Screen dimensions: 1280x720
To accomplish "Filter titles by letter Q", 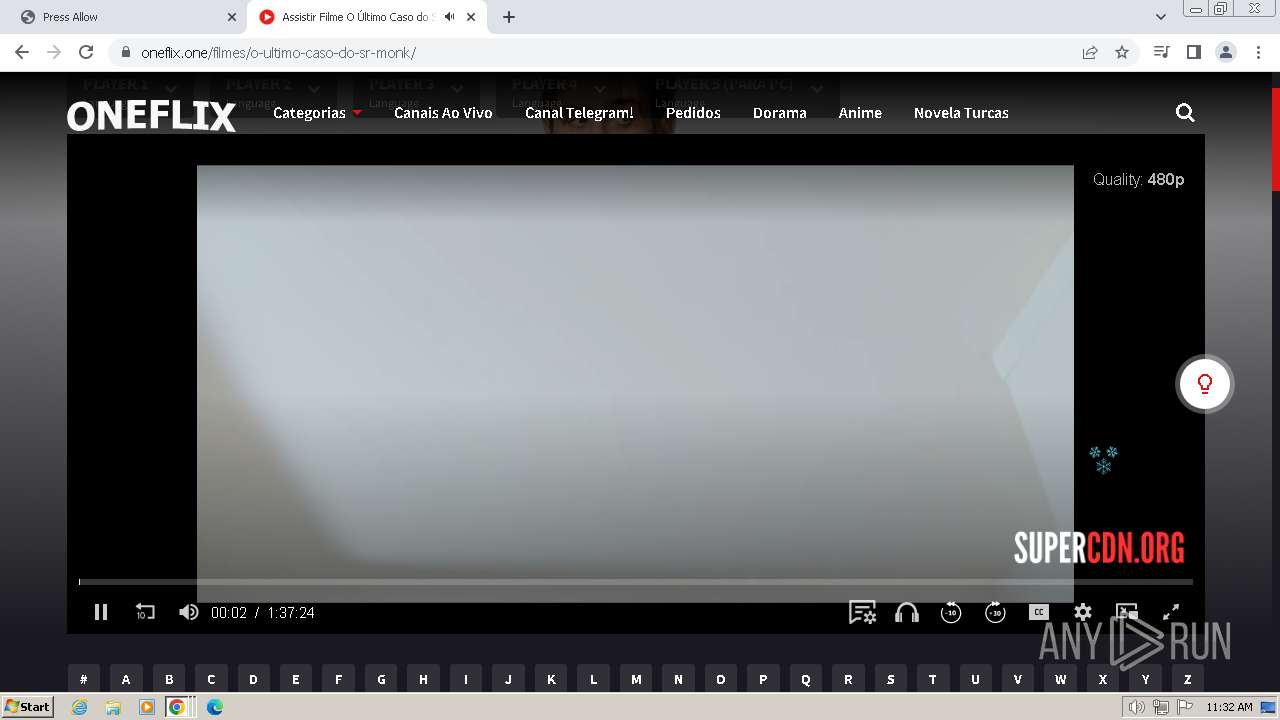I will (806, 679).
